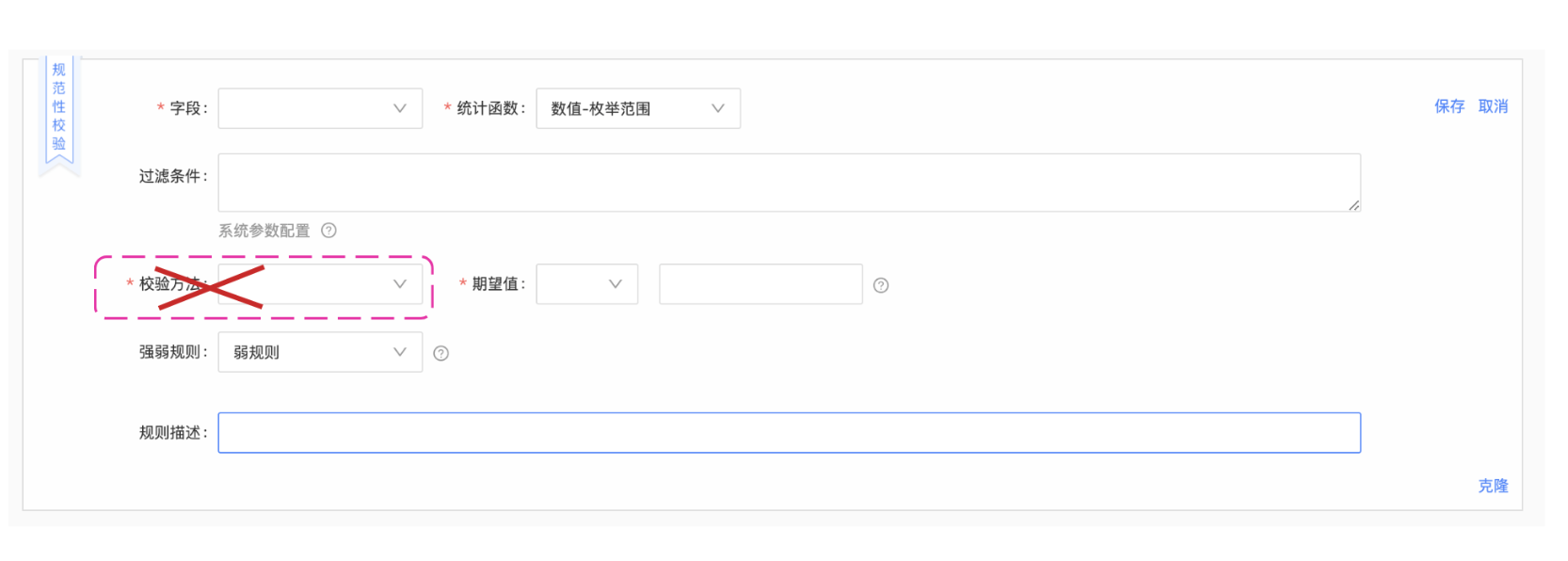
Task: Click chevron arrow of 弱规则 dropdown
Action: pos(400,352)
